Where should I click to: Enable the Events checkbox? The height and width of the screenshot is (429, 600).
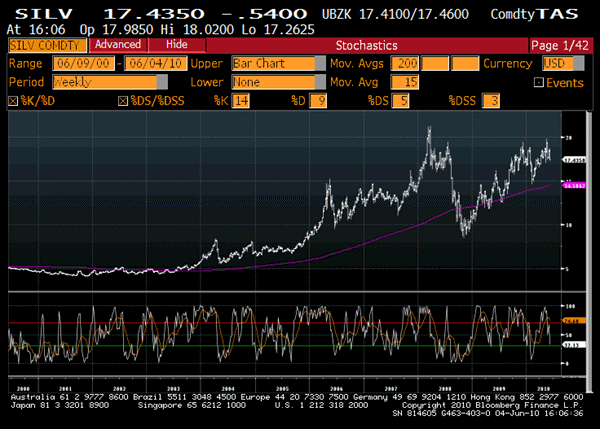pyautogui.click(x=539, y=83)
